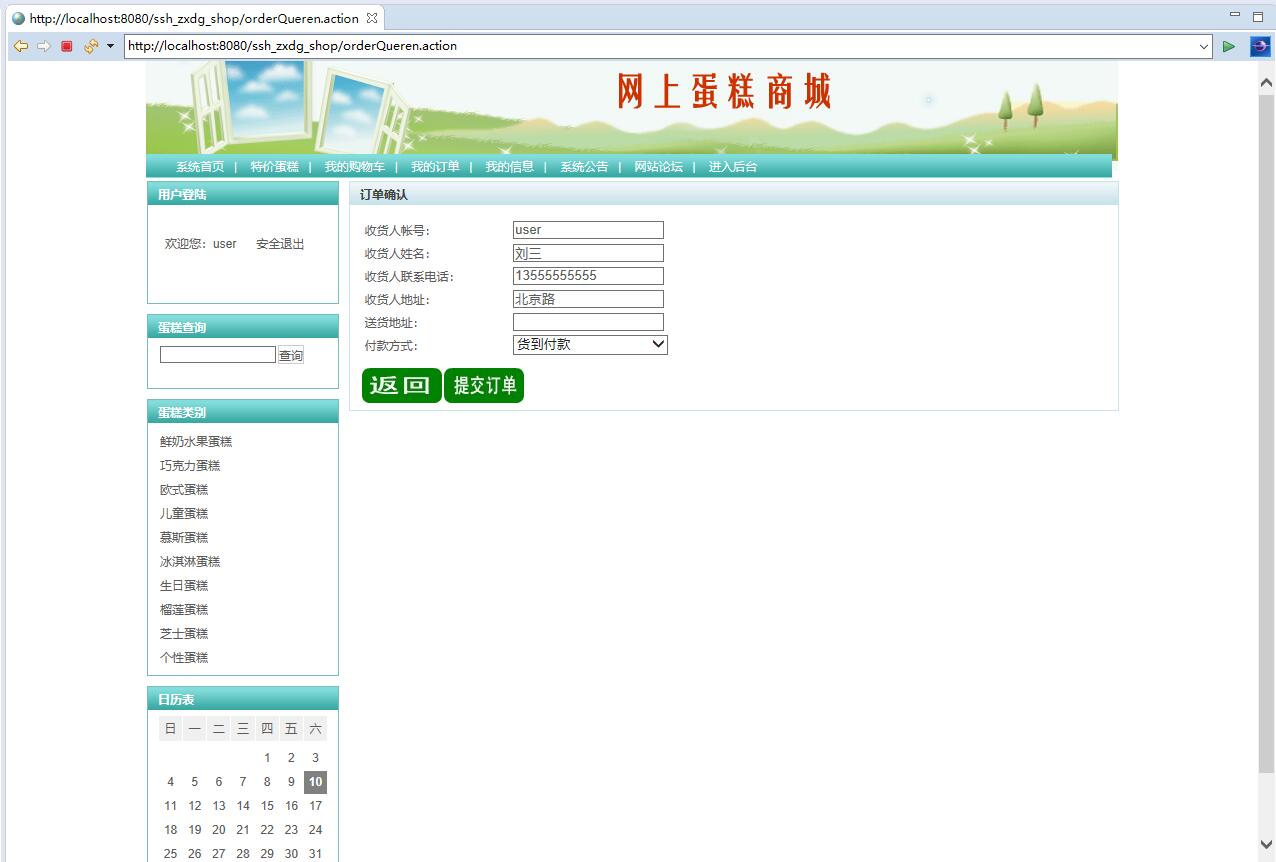Expand the address bar URL history dropdown
The height and width of the screenshot is (862, 1276).
(x=1203, y=46)
